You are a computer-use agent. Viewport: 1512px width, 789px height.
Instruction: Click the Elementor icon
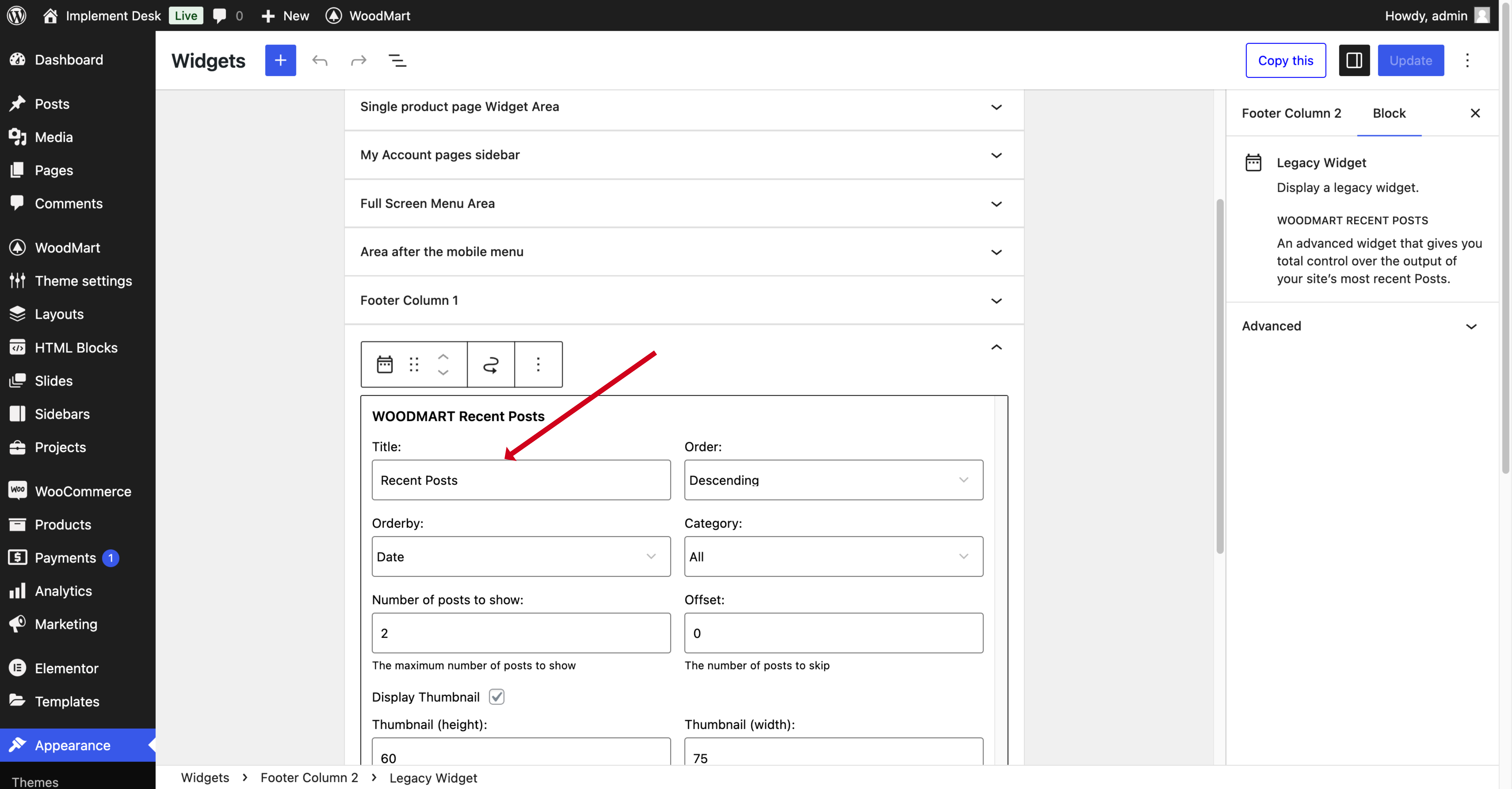click(18, 668)
